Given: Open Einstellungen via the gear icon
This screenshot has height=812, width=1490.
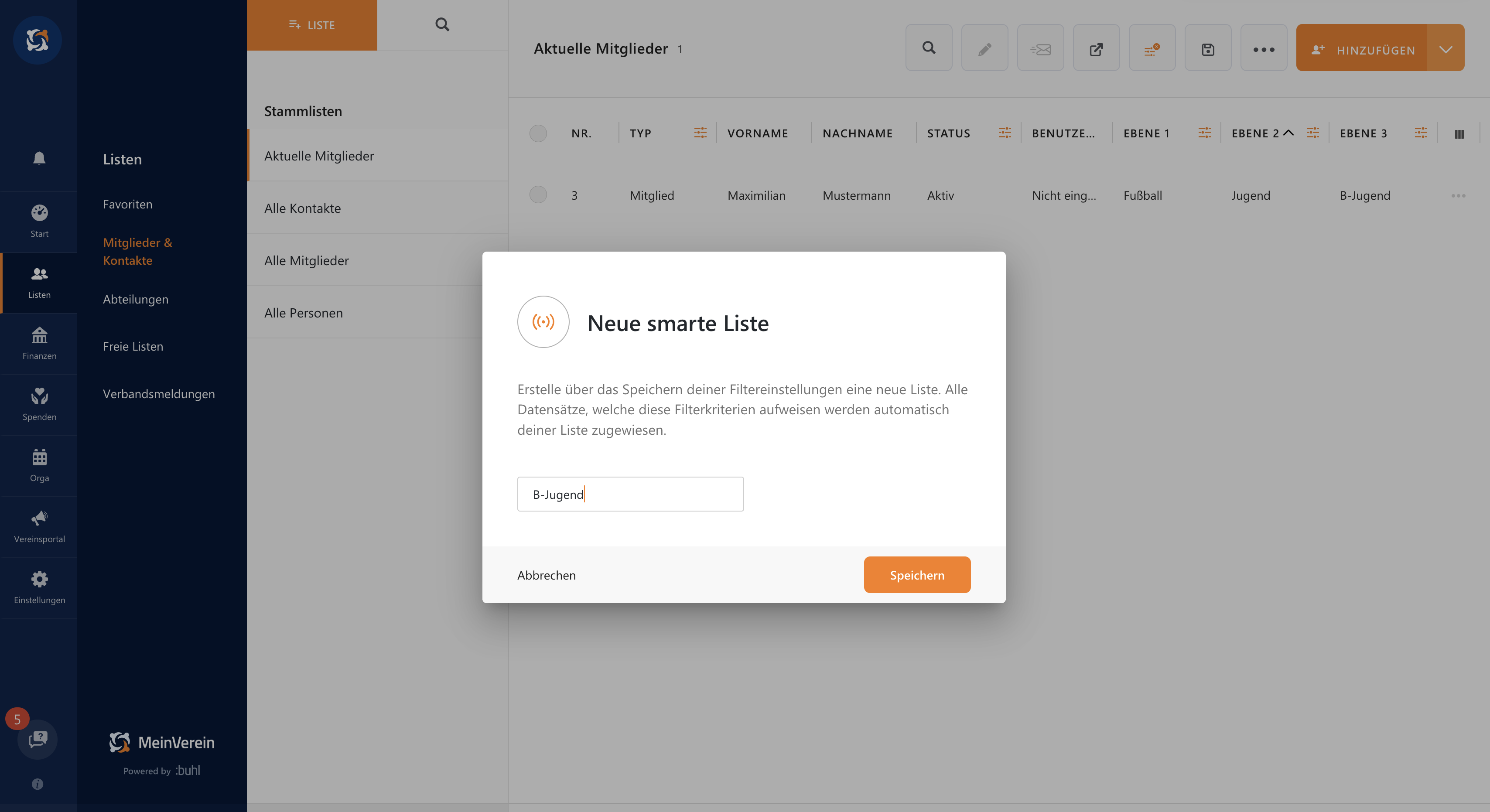Looking at the screenshot, I should (39, 587).
